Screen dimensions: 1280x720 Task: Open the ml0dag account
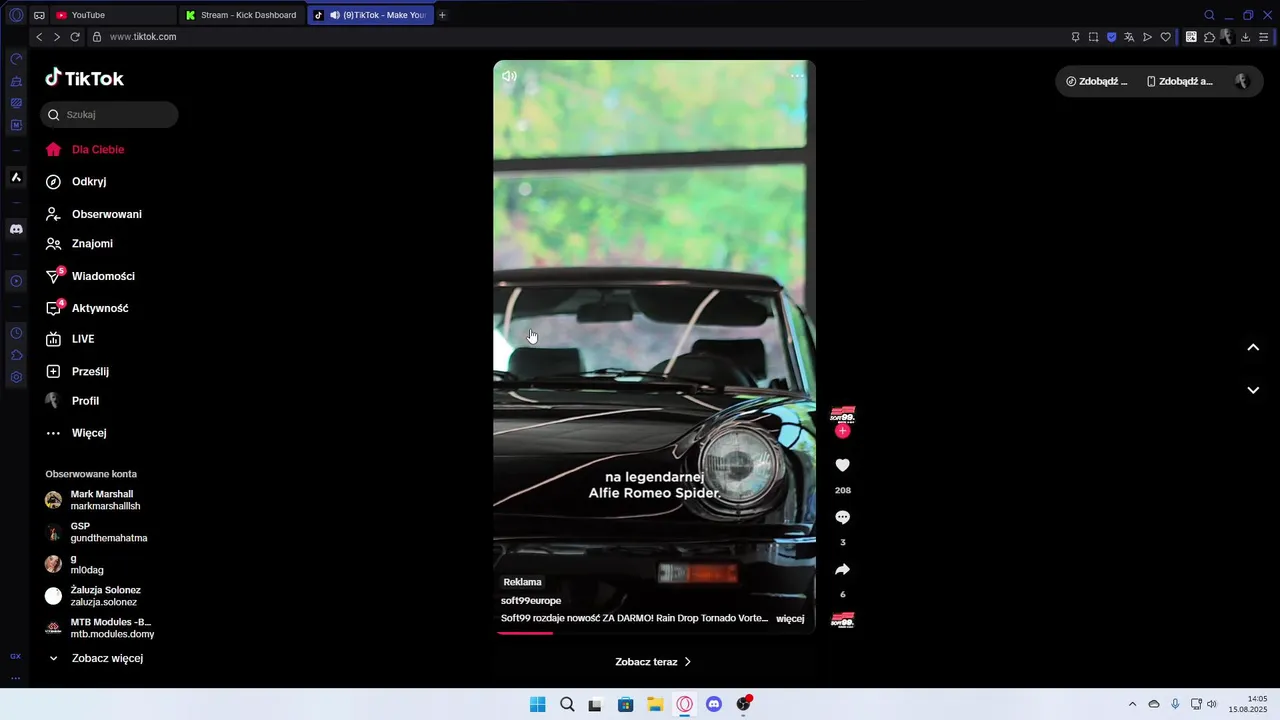point(75,564)
